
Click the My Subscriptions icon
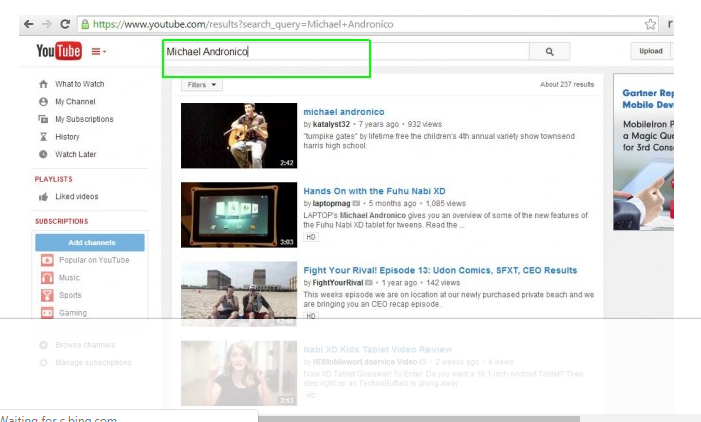(x=43, y=119)
